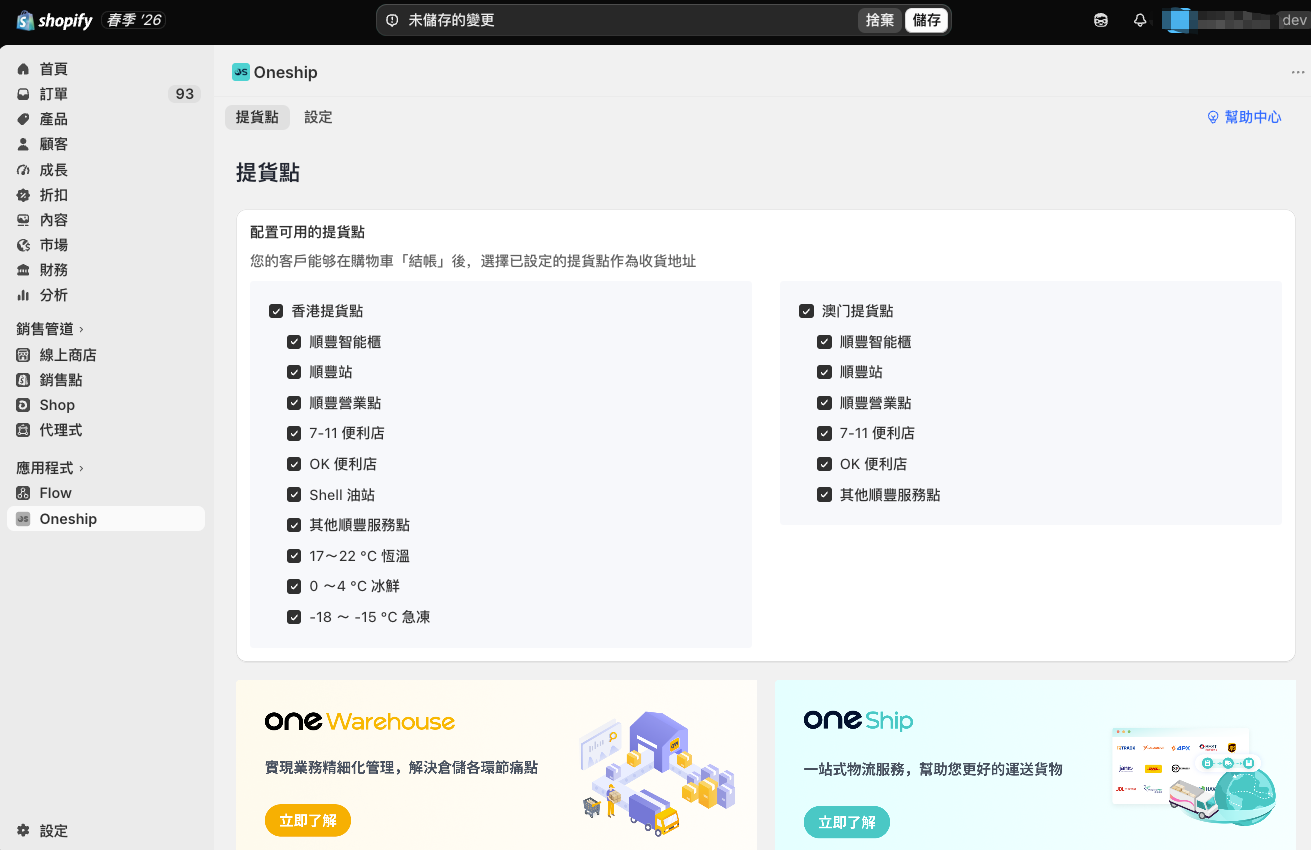Click the 分析 bar chart icon
The width and height of the screenshot is (1311, 850).
[23, 295]
